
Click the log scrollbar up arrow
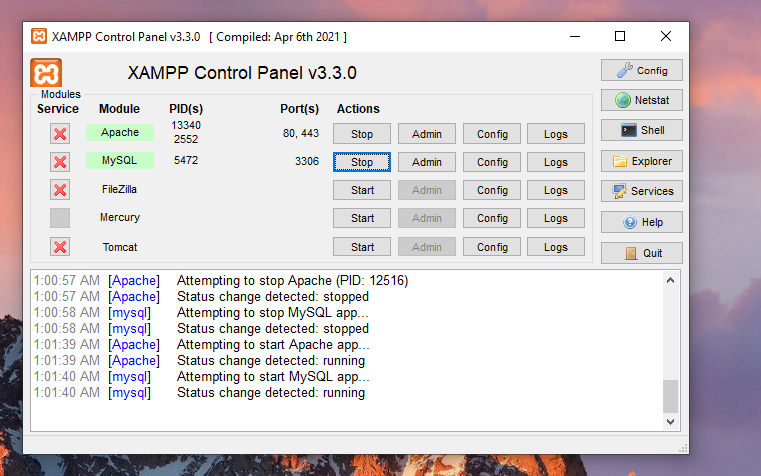tap(670, 280)
